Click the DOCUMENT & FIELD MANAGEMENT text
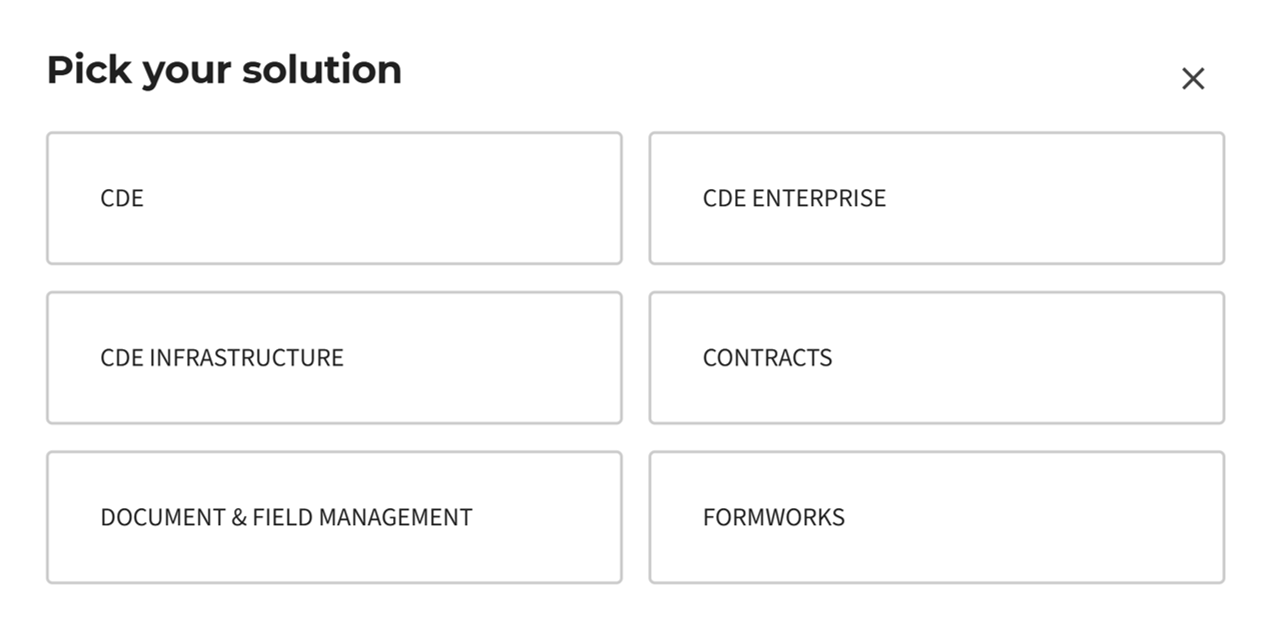This screenshot has width=1269, height=630. pyautogui.click(x=286, y=517)
